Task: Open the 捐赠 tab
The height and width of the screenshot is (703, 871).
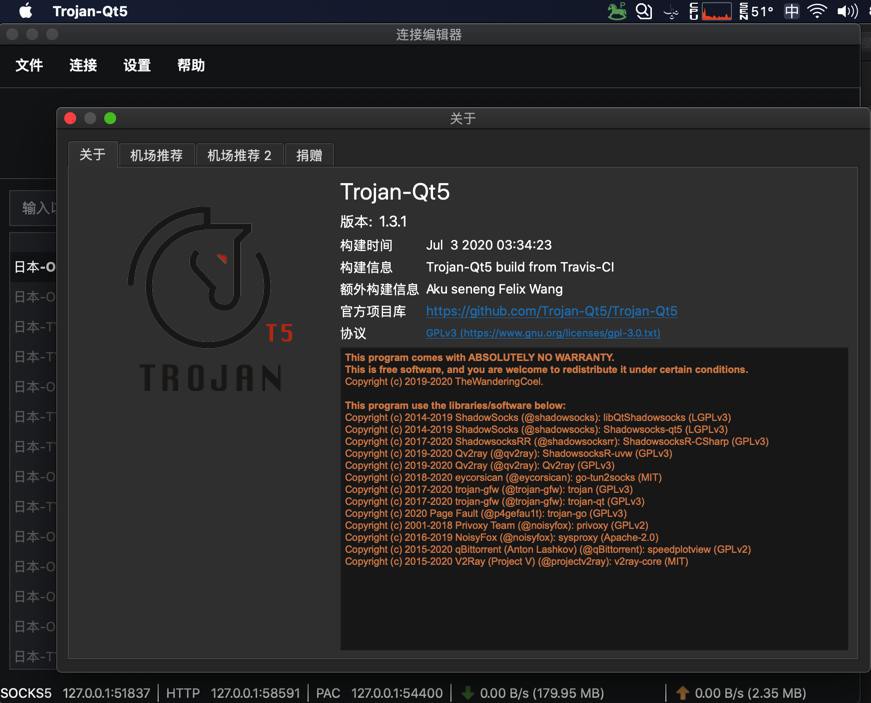Action: point(309,155)
